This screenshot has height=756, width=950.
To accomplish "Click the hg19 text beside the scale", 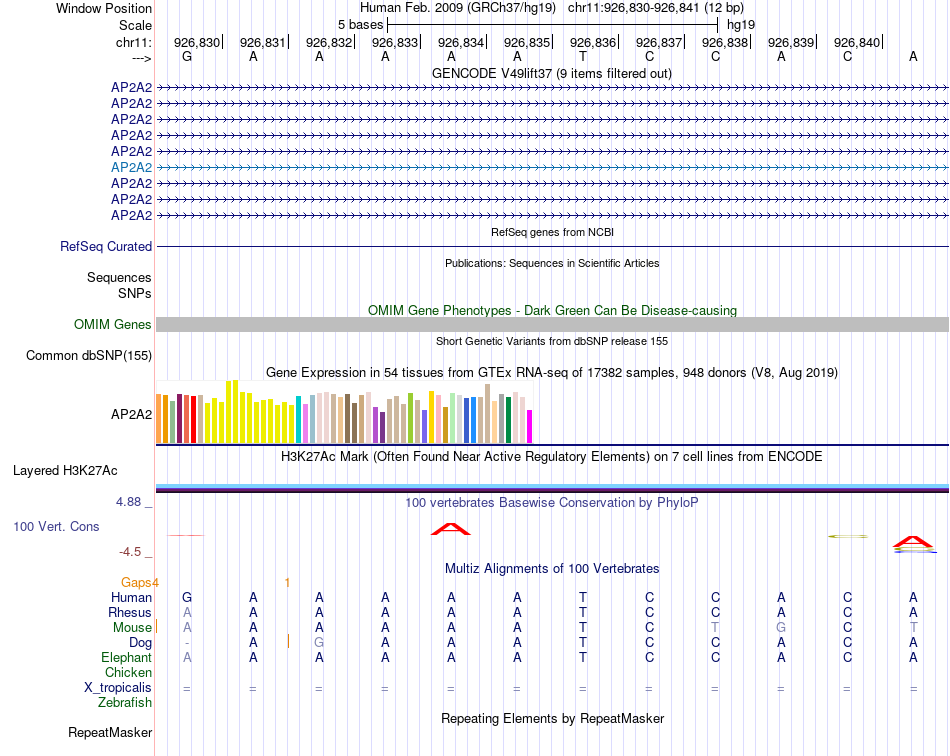I will coord(741,25).
